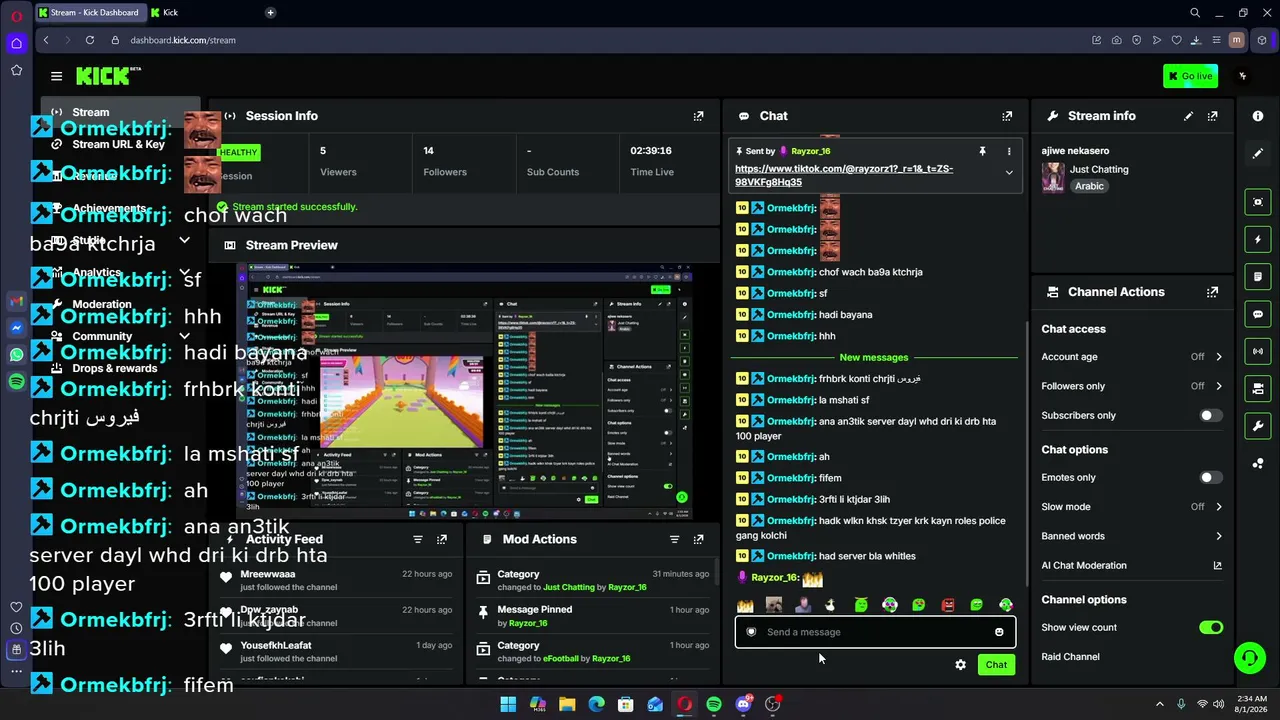Viewport: 1280px width, 720px height.
Task: Toggle the broadcast signal widget in right sidebar
Action: point(1258,351)
